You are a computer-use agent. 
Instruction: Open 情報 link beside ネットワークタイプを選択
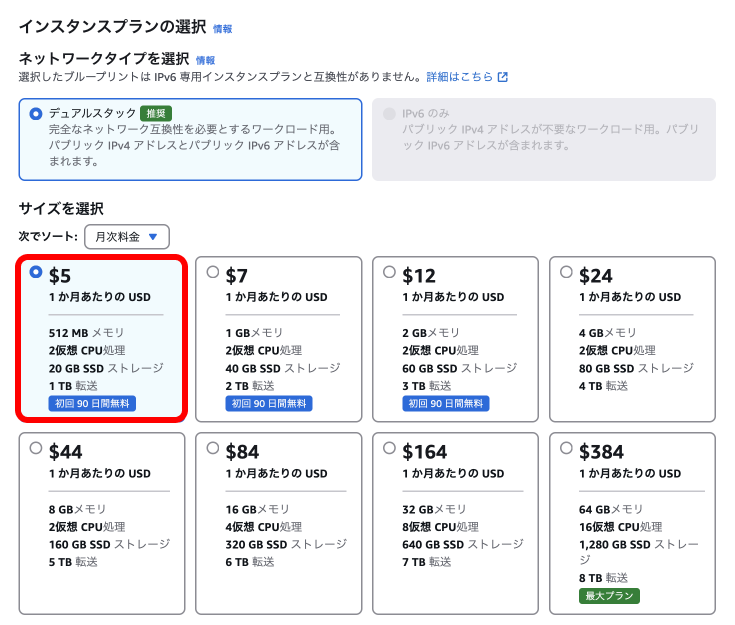coord(205,60)
